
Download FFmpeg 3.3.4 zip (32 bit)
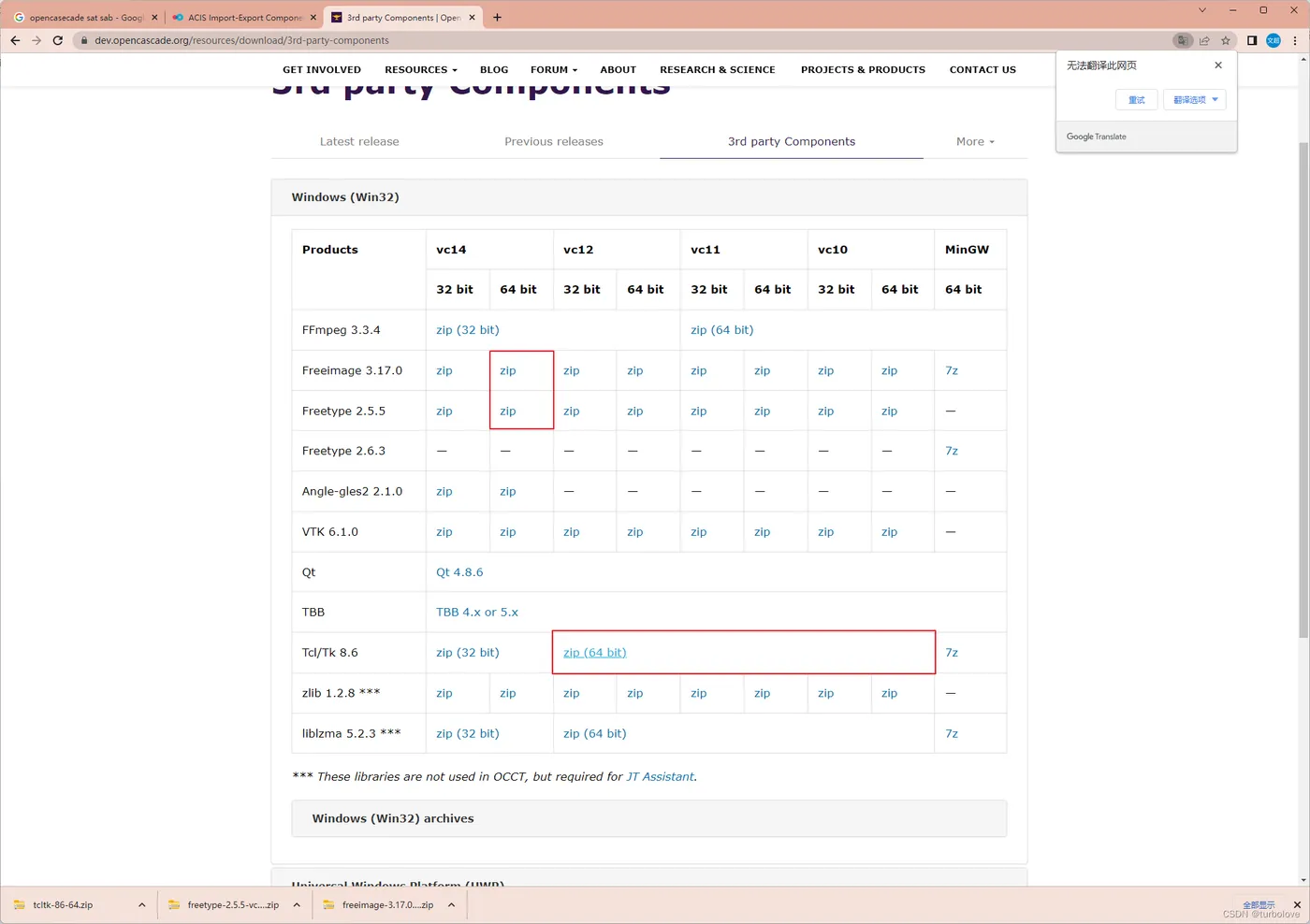(x=468, y=330)
